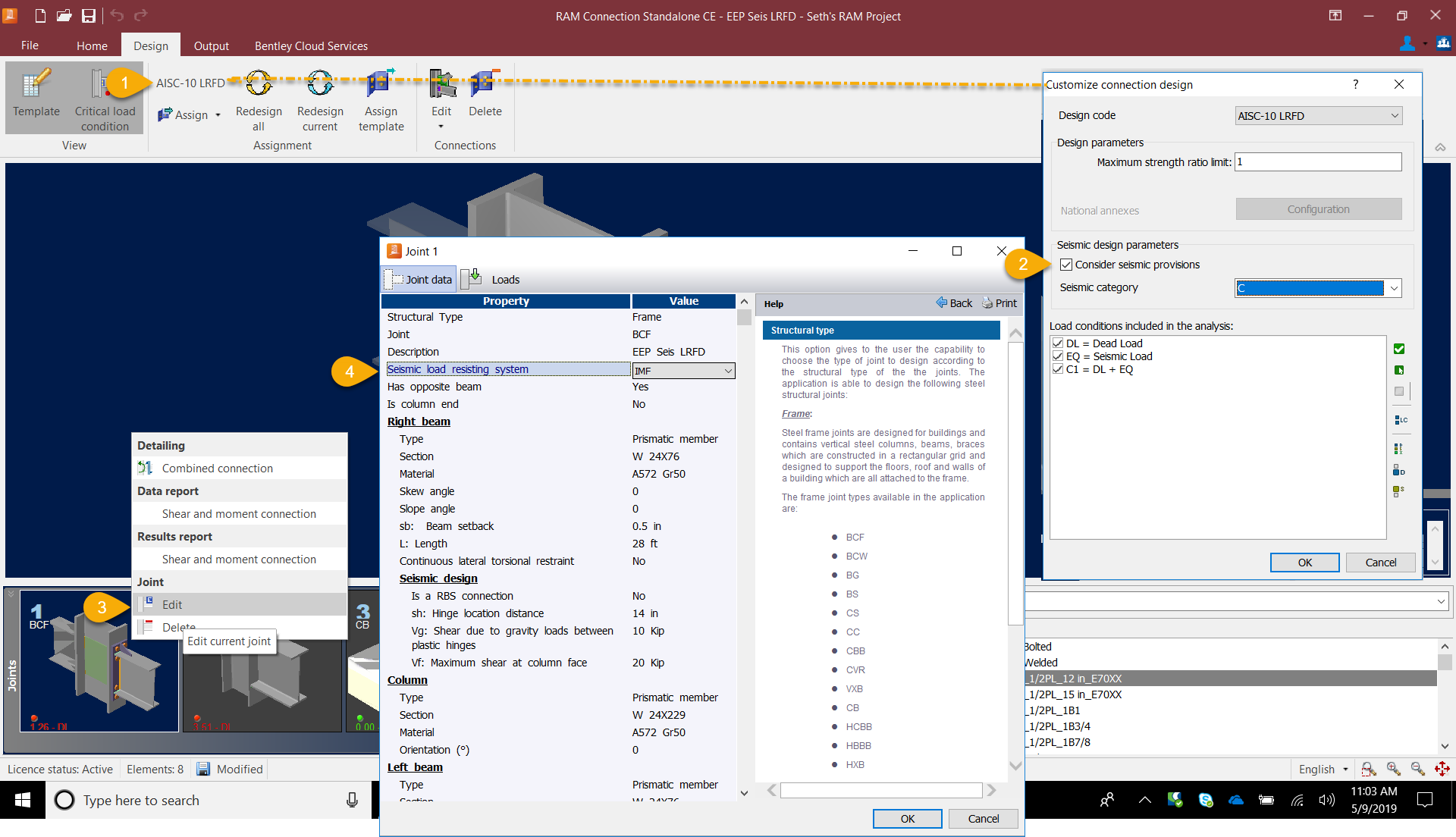The image size is (1456, 837).
Task: Open Windows action center notifications
Action: point(1424,800)
